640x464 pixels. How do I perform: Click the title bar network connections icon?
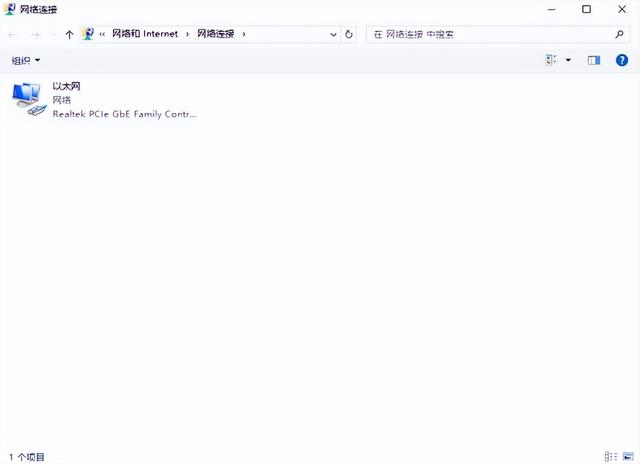pyautogui.click(x=9, y=9)
